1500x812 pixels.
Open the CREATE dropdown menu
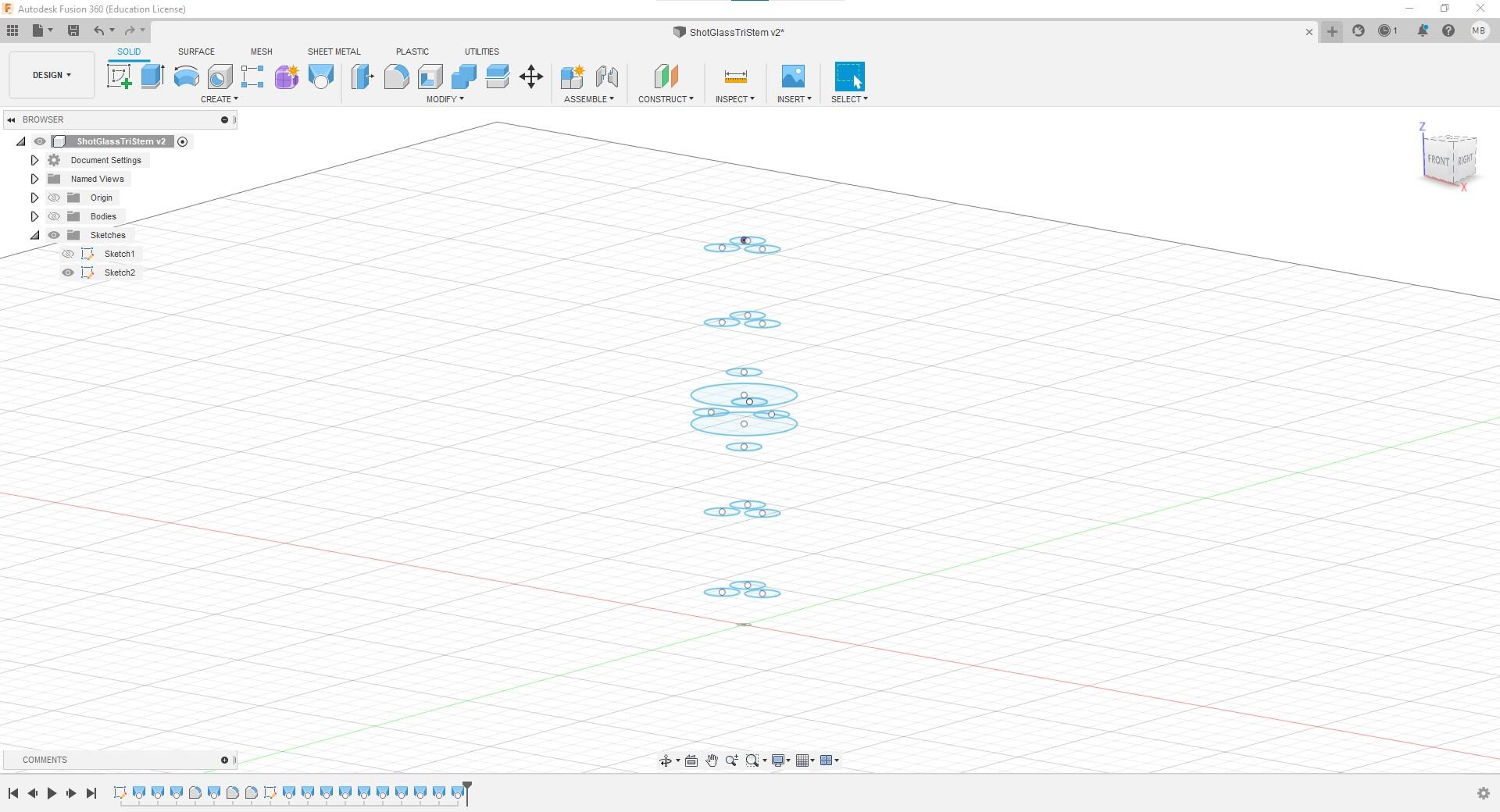[x=219, y=99]
